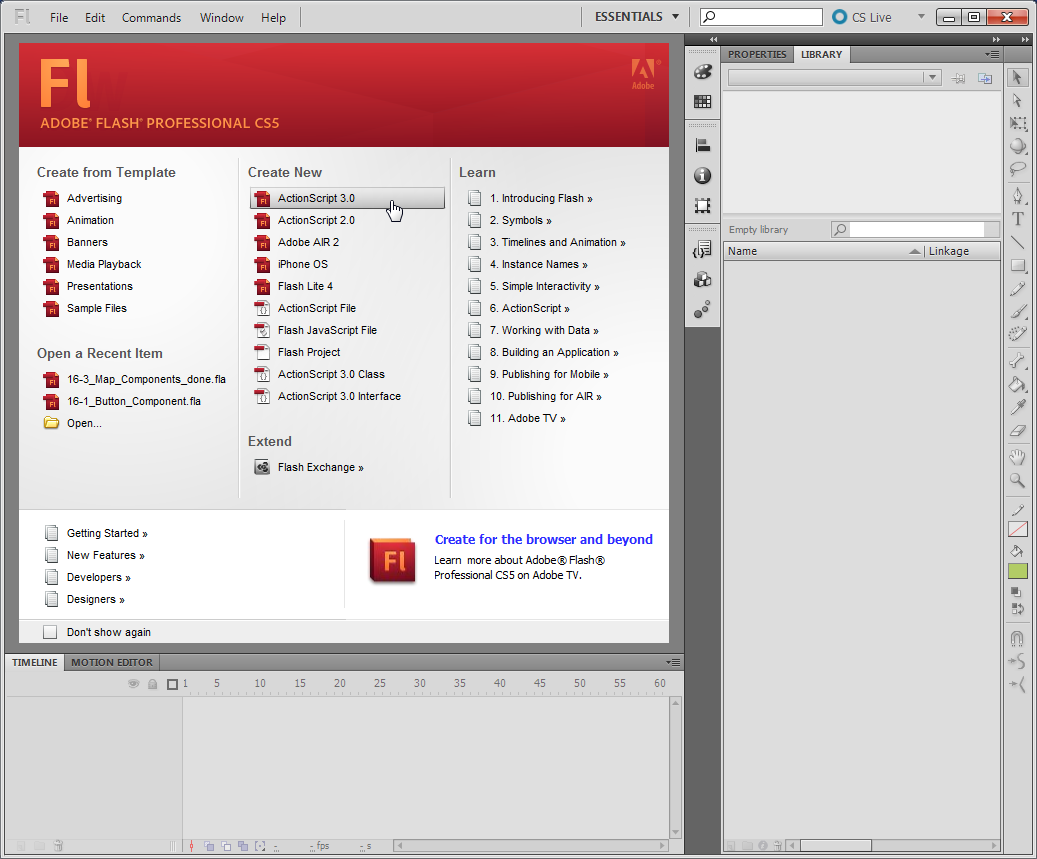
Task: Toggle Edit Multiple Frames button
Action: pos(243,846)
